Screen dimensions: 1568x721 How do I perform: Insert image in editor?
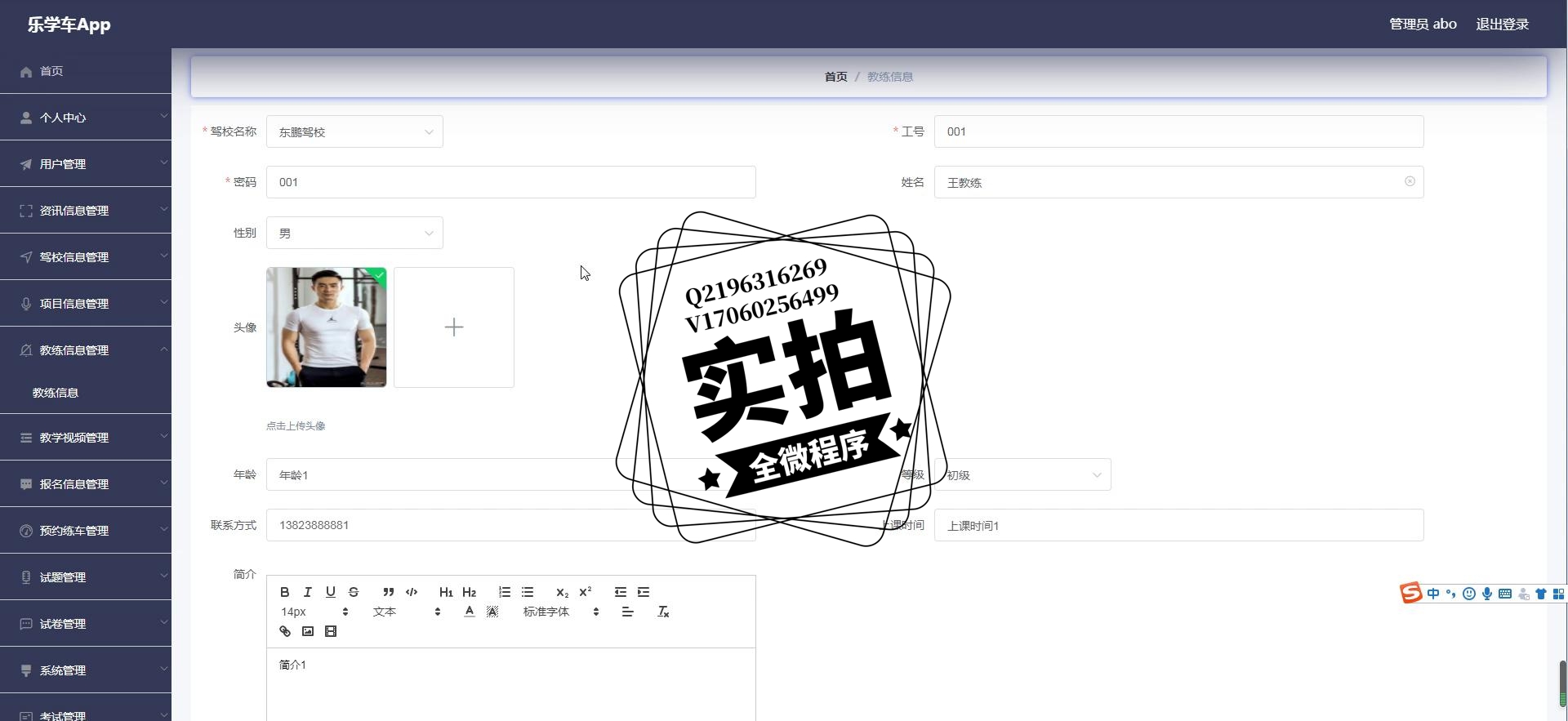coord(308,631)
